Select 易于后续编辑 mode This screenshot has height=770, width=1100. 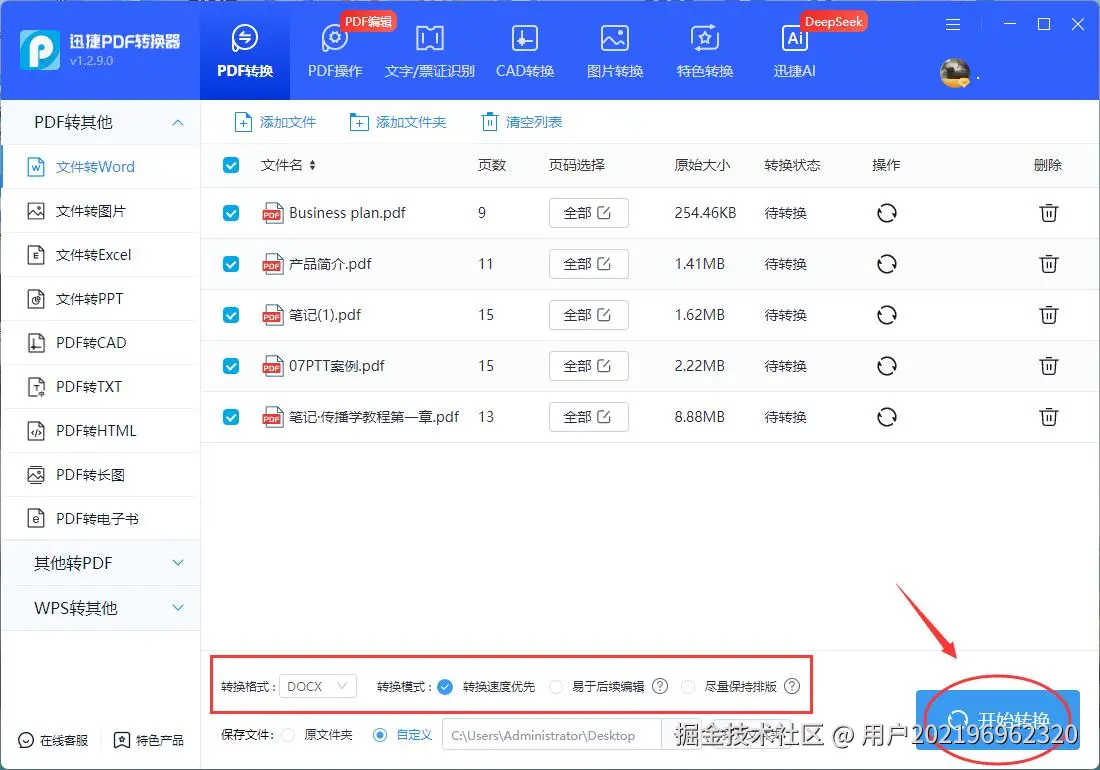556,687
